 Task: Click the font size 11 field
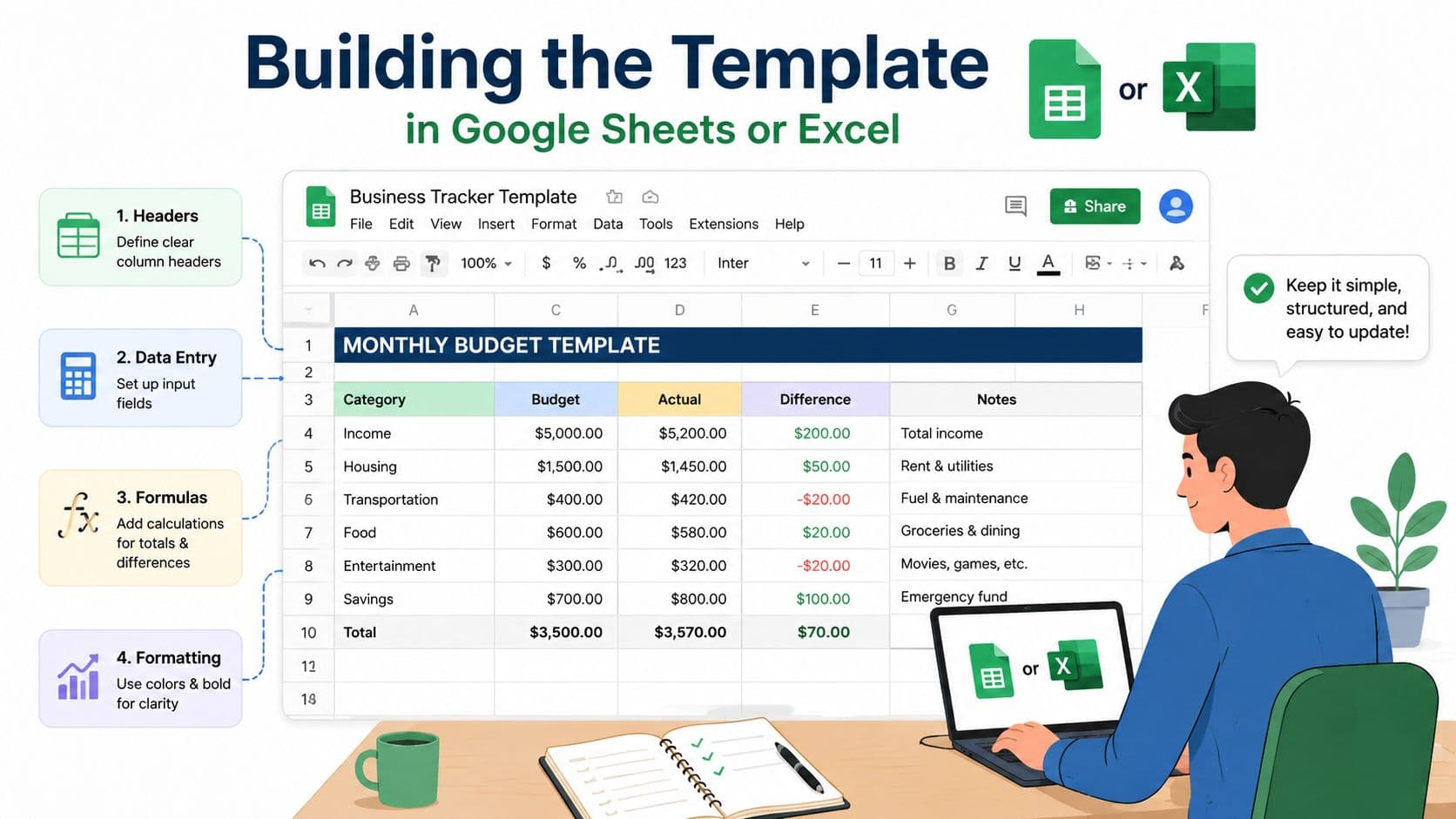pyautogui.click(x=876, y=263)
